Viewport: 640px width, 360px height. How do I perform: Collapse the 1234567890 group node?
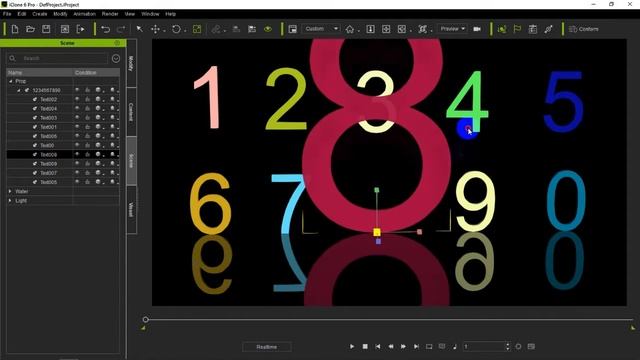18,90
